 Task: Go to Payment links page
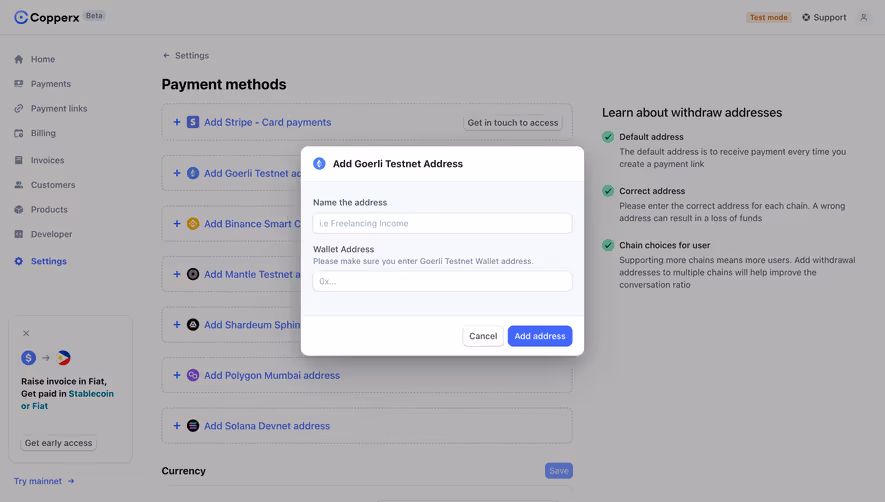coord(59,108)
